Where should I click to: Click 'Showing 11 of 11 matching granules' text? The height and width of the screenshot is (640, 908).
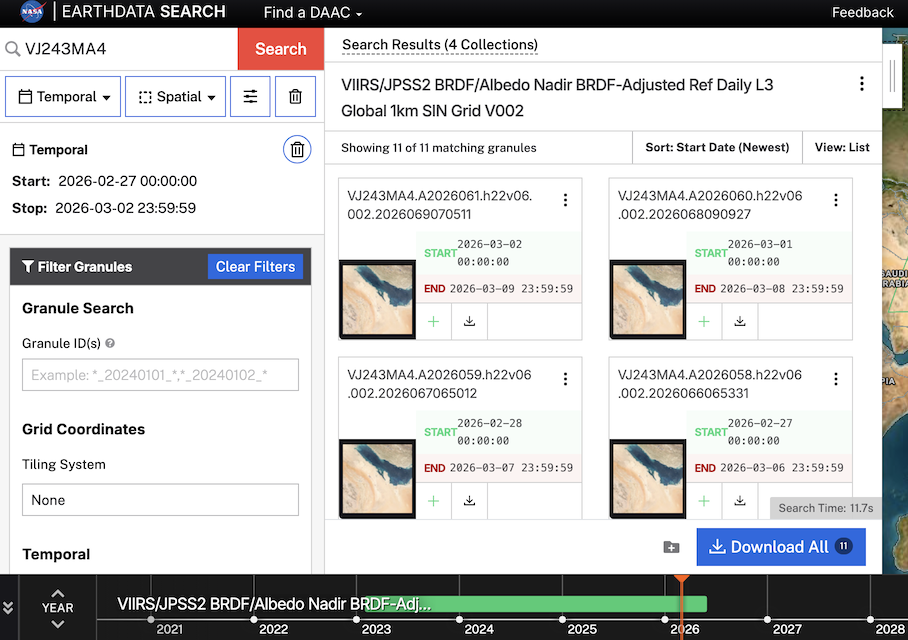click(x=438, y=148)
